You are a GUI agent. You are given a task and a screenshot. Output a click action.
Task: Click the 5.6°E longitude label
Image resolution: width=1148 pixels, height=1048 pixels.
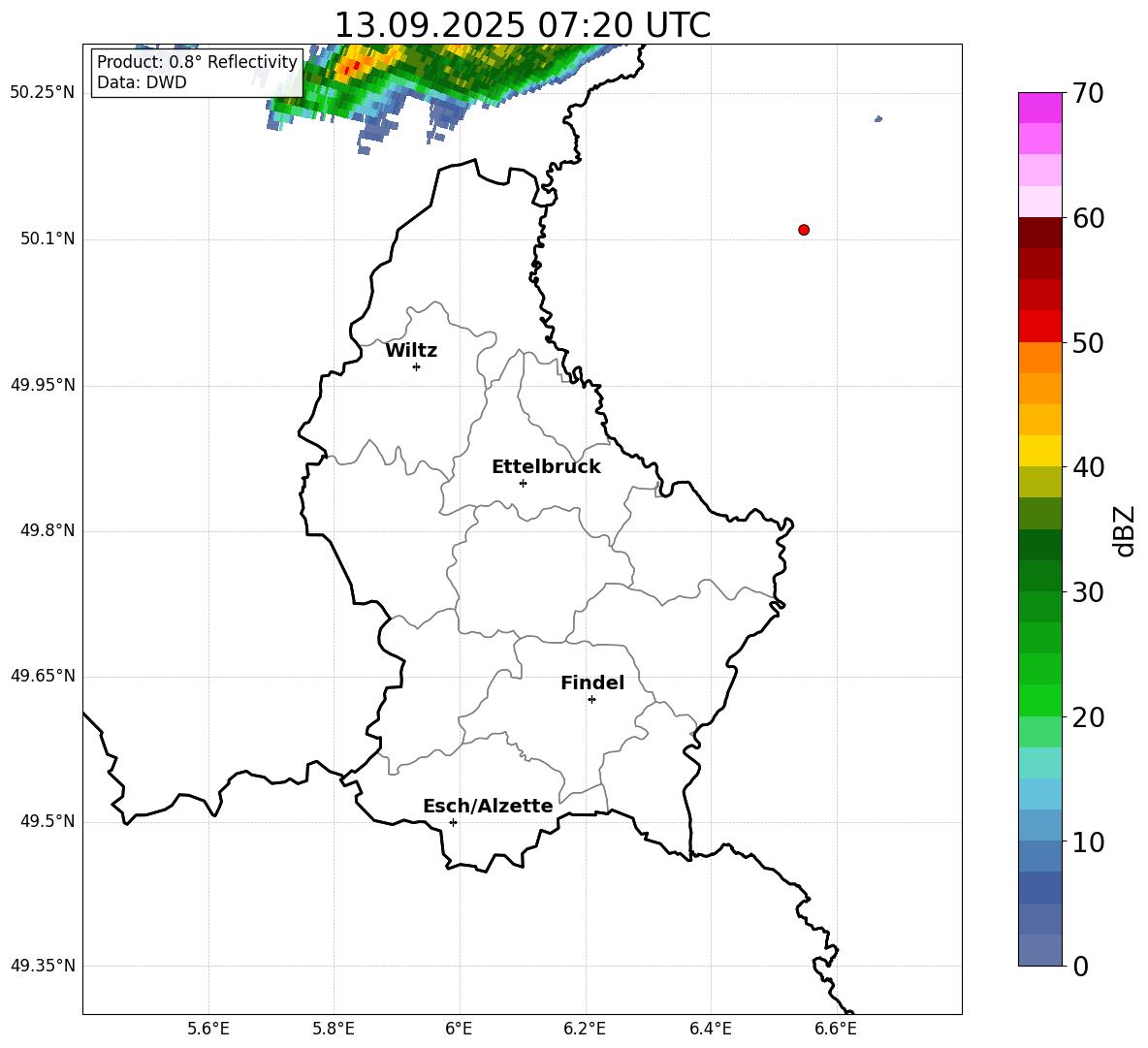(x=208, y=1029)
